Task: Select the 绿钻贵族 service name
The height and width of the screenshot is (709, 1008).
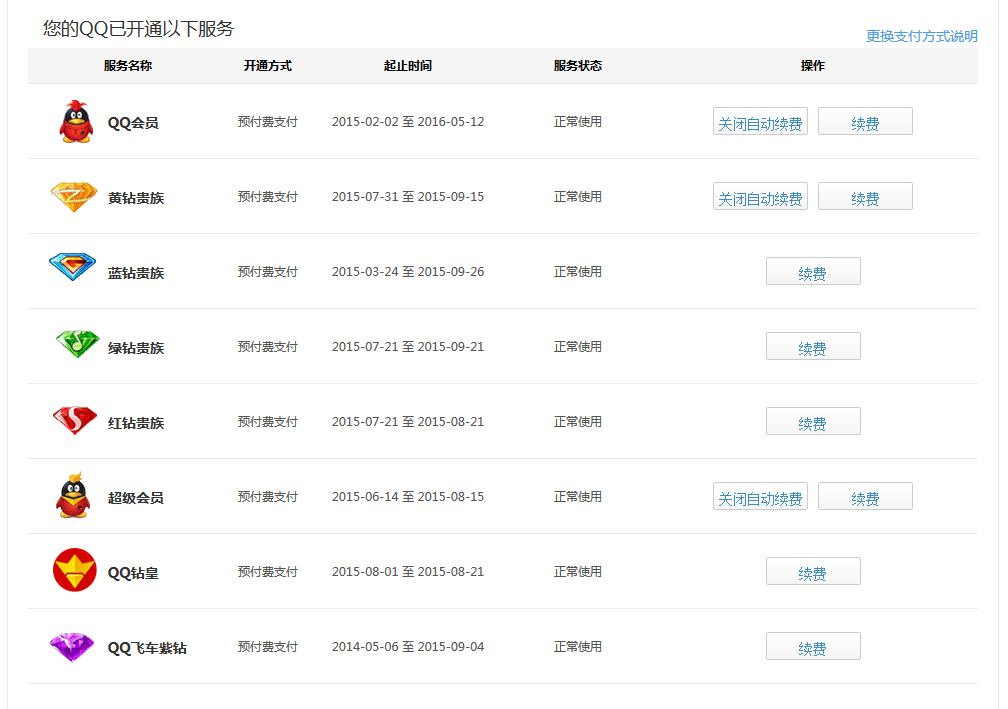Action: (136, 348)
